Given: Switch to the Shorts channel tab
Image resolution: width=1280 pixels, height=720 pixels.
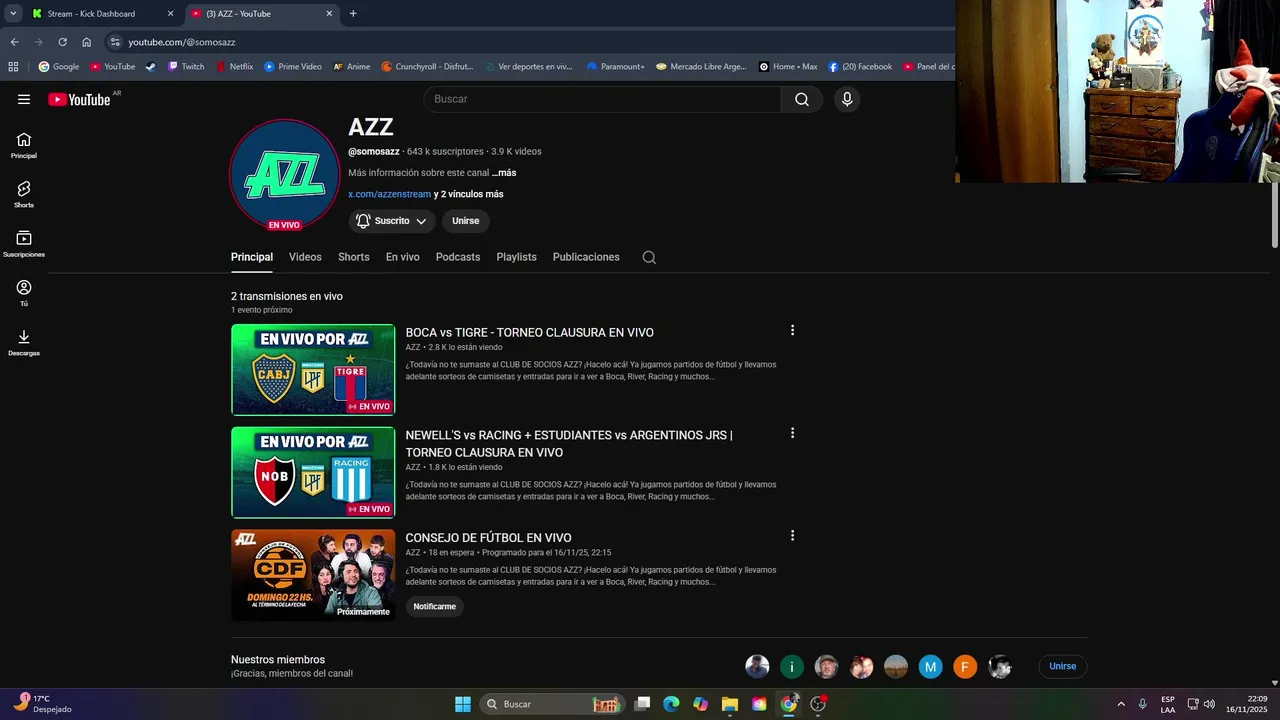Looking at the screenshot, I should point(354,257).
